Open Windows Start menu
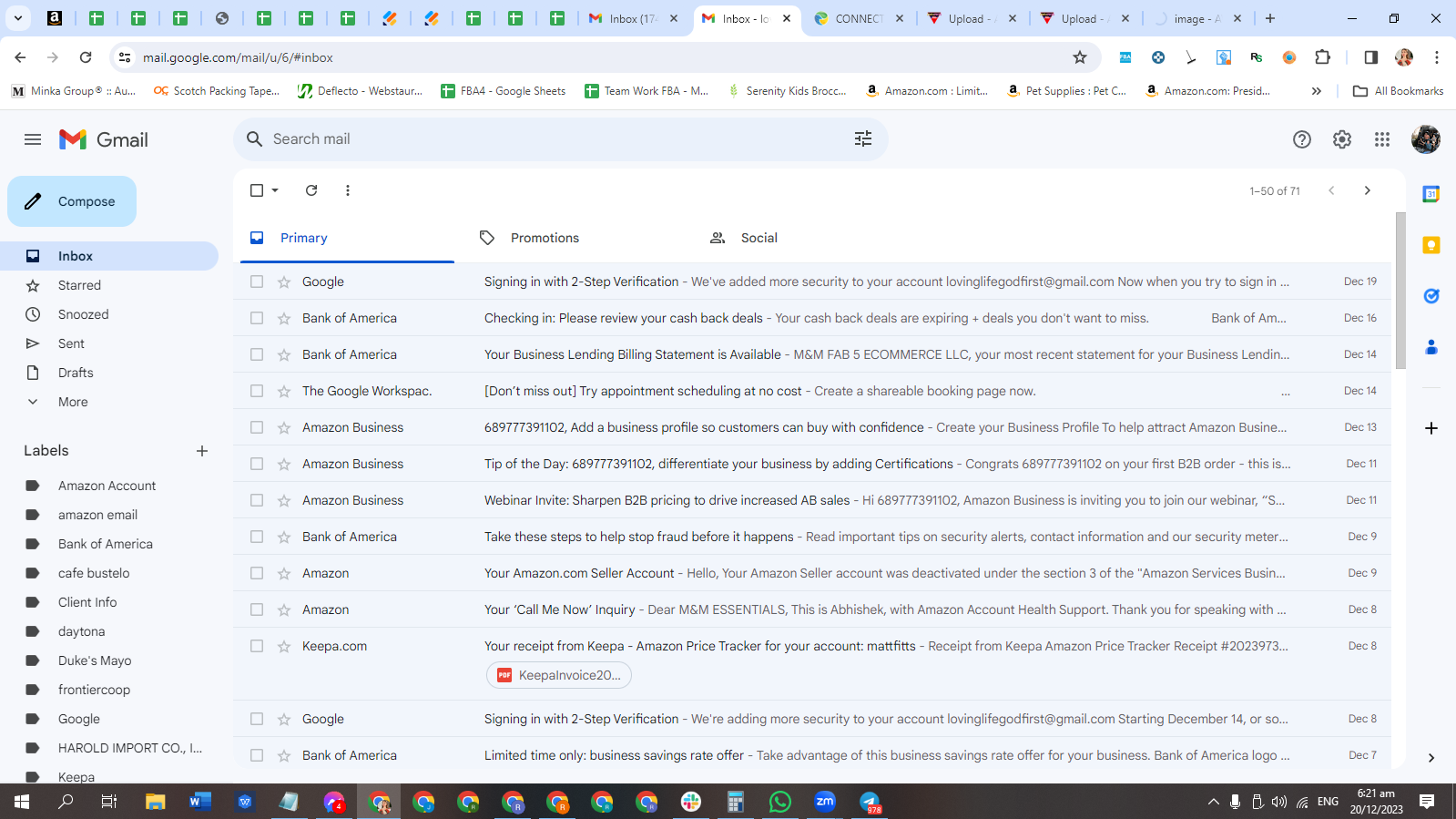 click(22, 802)
